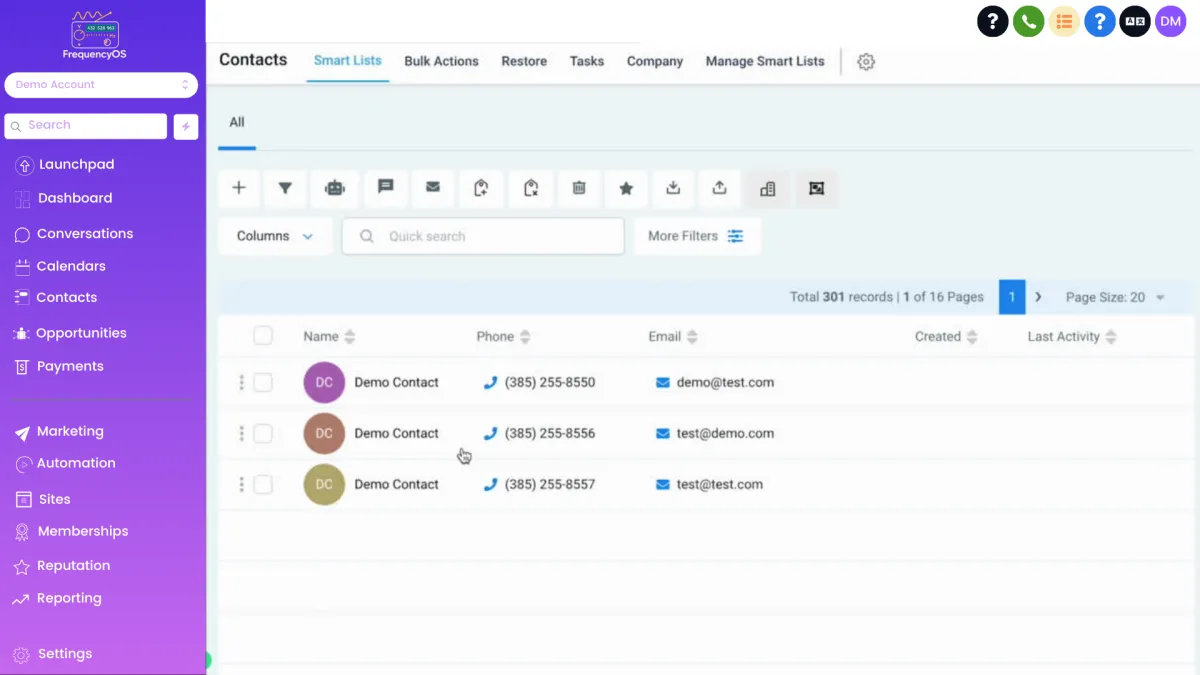Switch to the Bulk Actions tab

point(441,61)
